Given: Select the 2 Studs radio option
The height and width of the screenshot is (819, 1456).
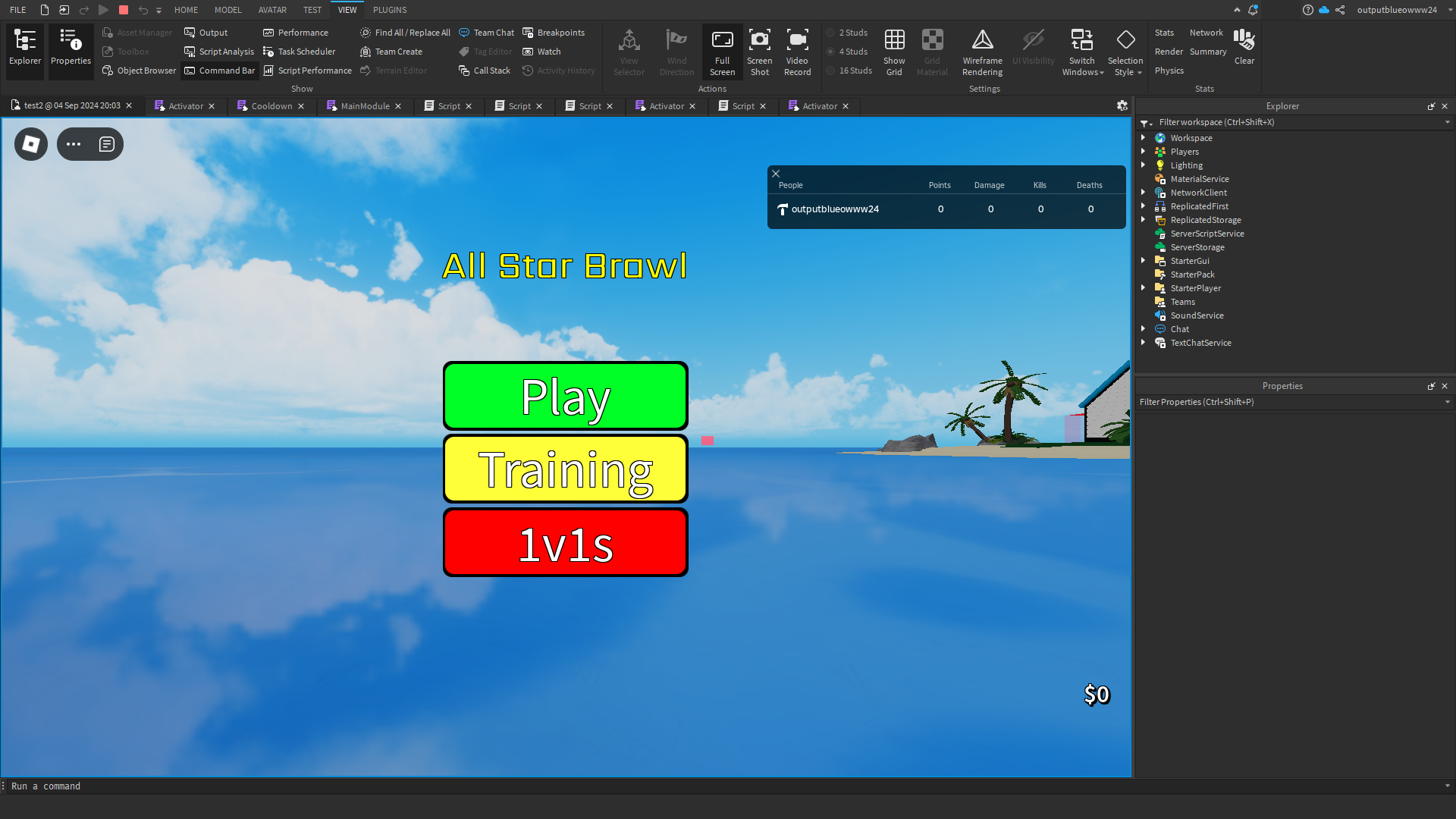Looking at the screenshot, I should [x=832, y=33].
